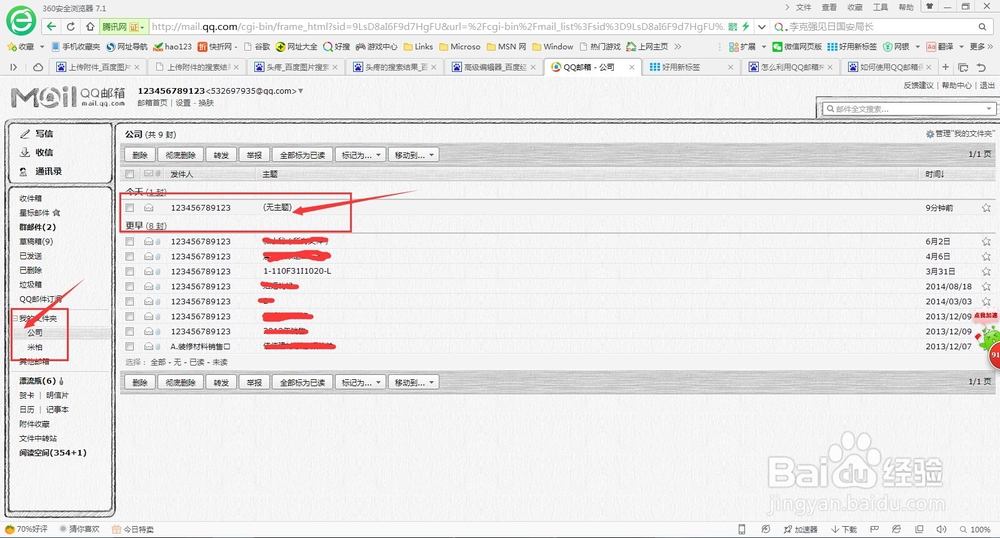Open 文件 menu
This screenshot has height=538, width=1000.
pyautogui.click(x=804, y=7)
